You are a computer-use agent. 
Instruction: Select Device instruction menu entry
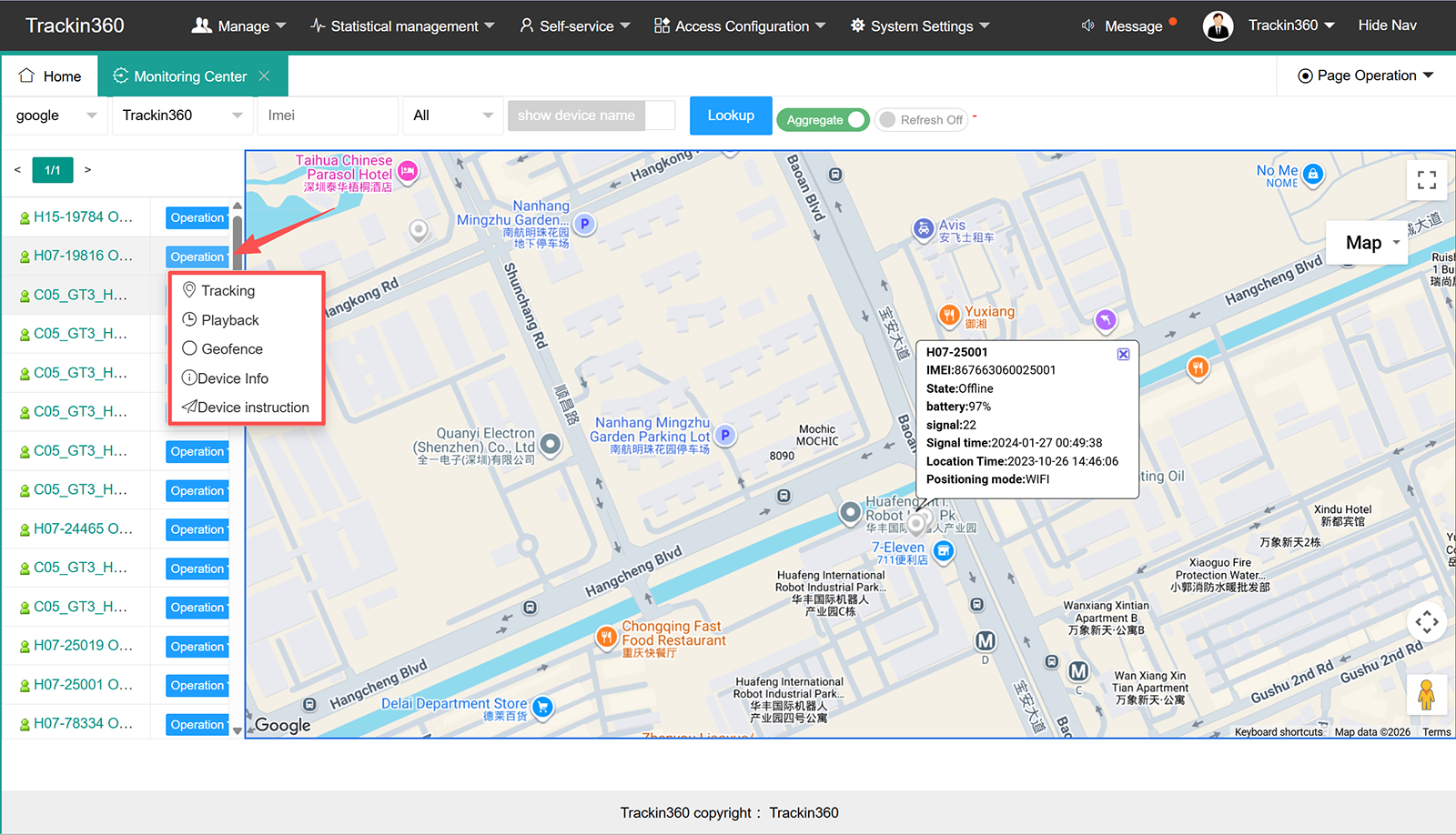coord(245,407)
